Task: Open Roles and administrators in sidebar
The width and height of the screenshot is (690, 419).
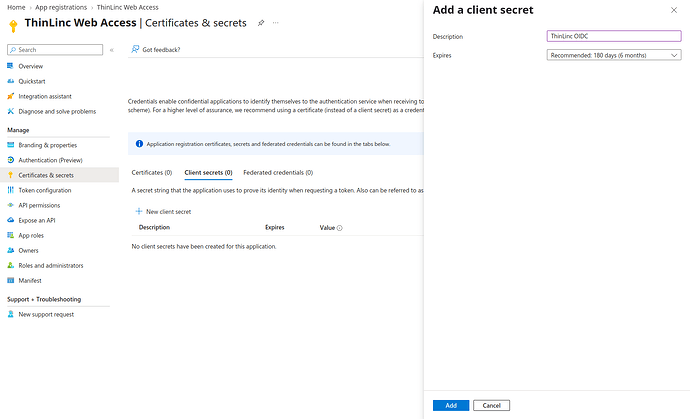Action: (51, 265)
